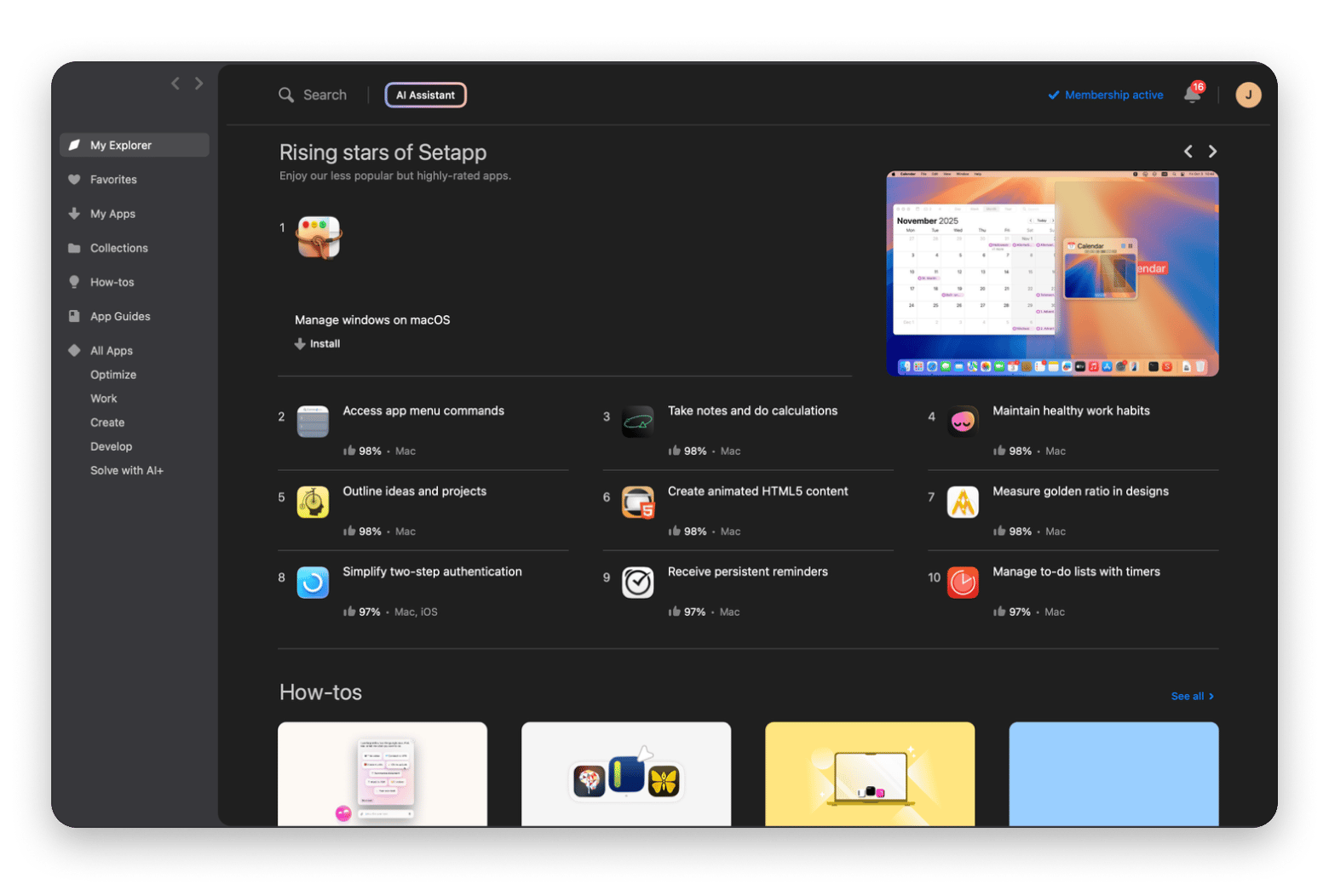This screenshot has height=896, width=1329.
Task: Click the How-tos lightbulb icon
Action: point(74,282)
